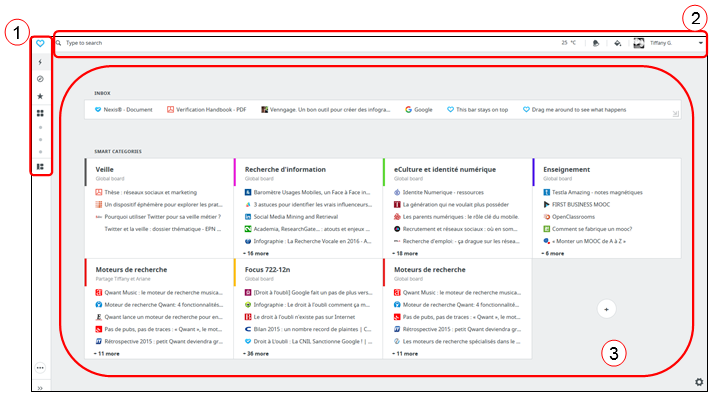The height and width of the screenshot is (396, 715).
Task: Open '3 astuces pour identifier les vrais influenceurs'
Action: click(308, 205)
